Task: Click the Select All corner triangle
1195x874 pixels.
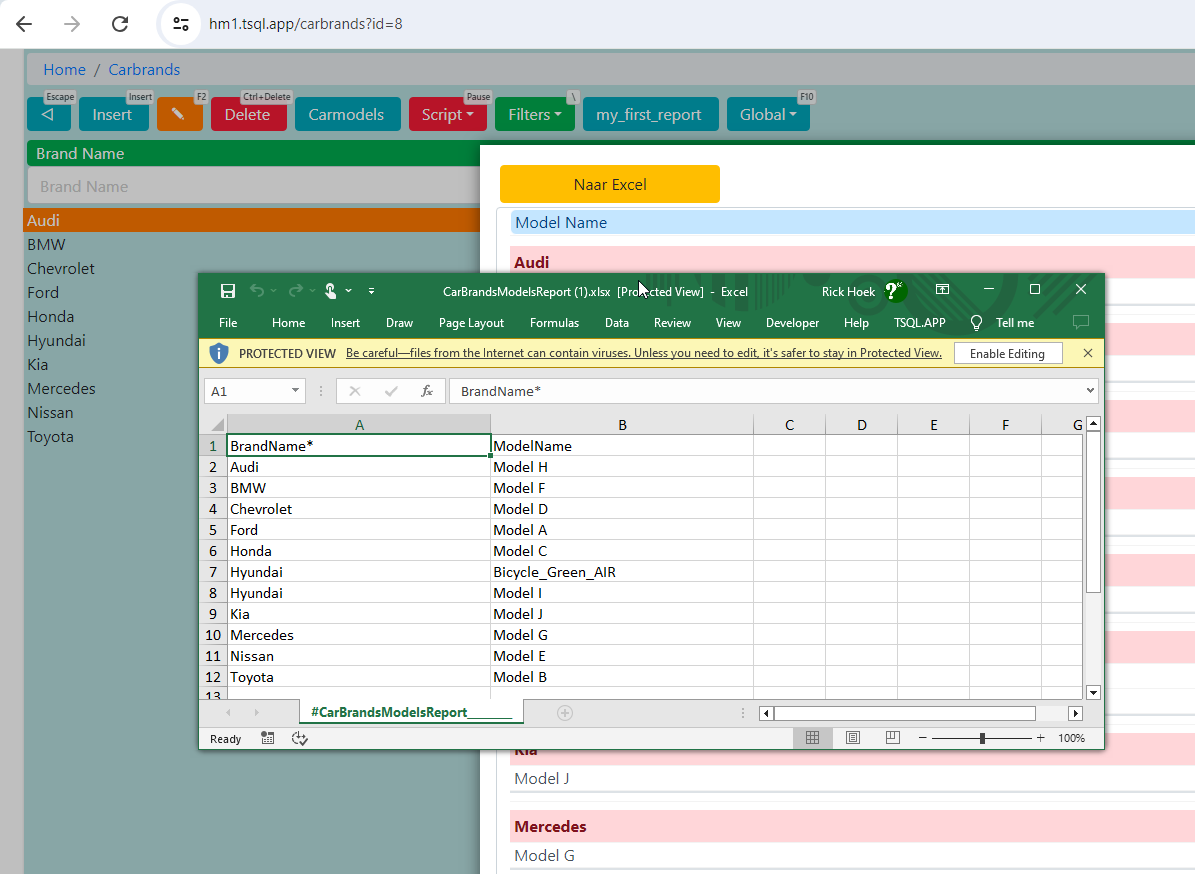Action: 217,424
